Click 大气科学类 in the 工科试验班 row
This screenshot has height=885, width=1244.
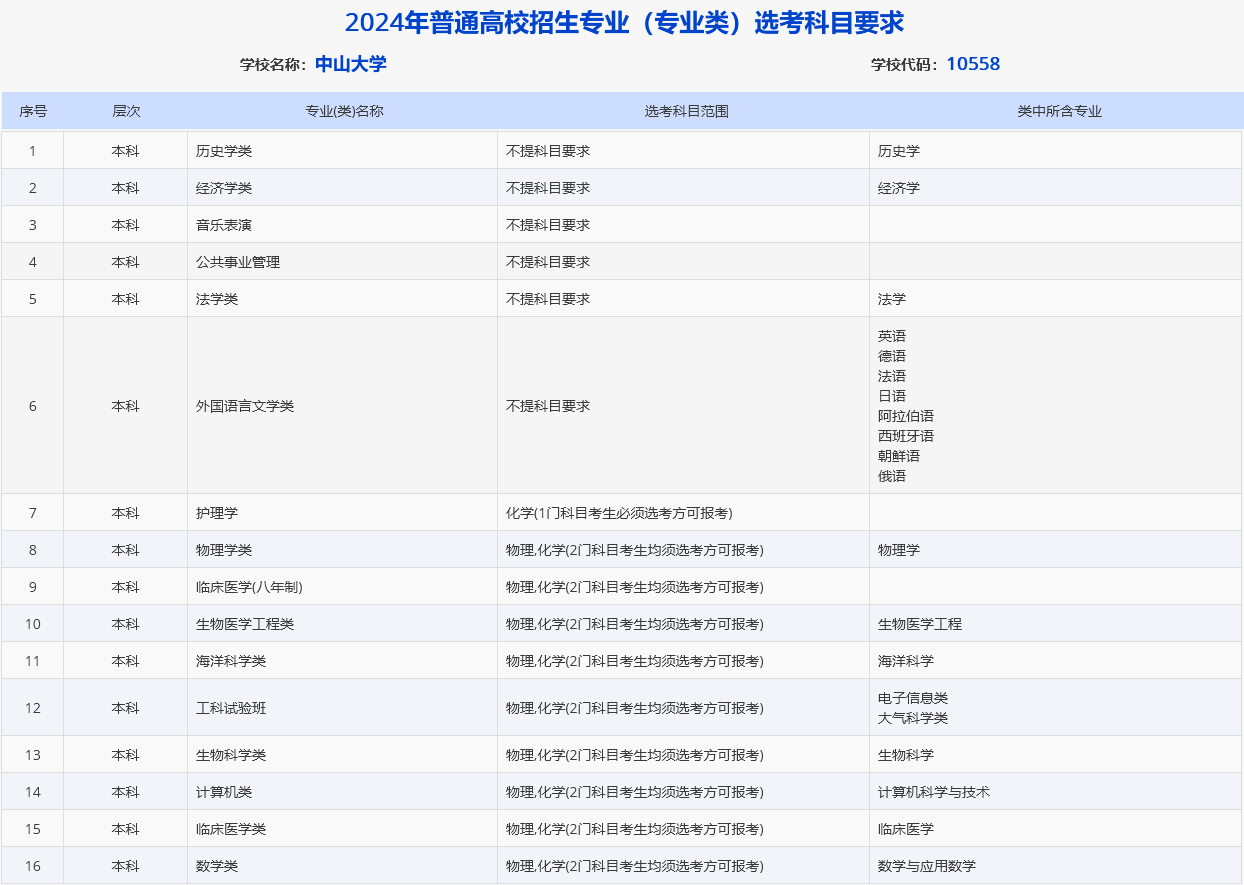[x=913, y=718]
